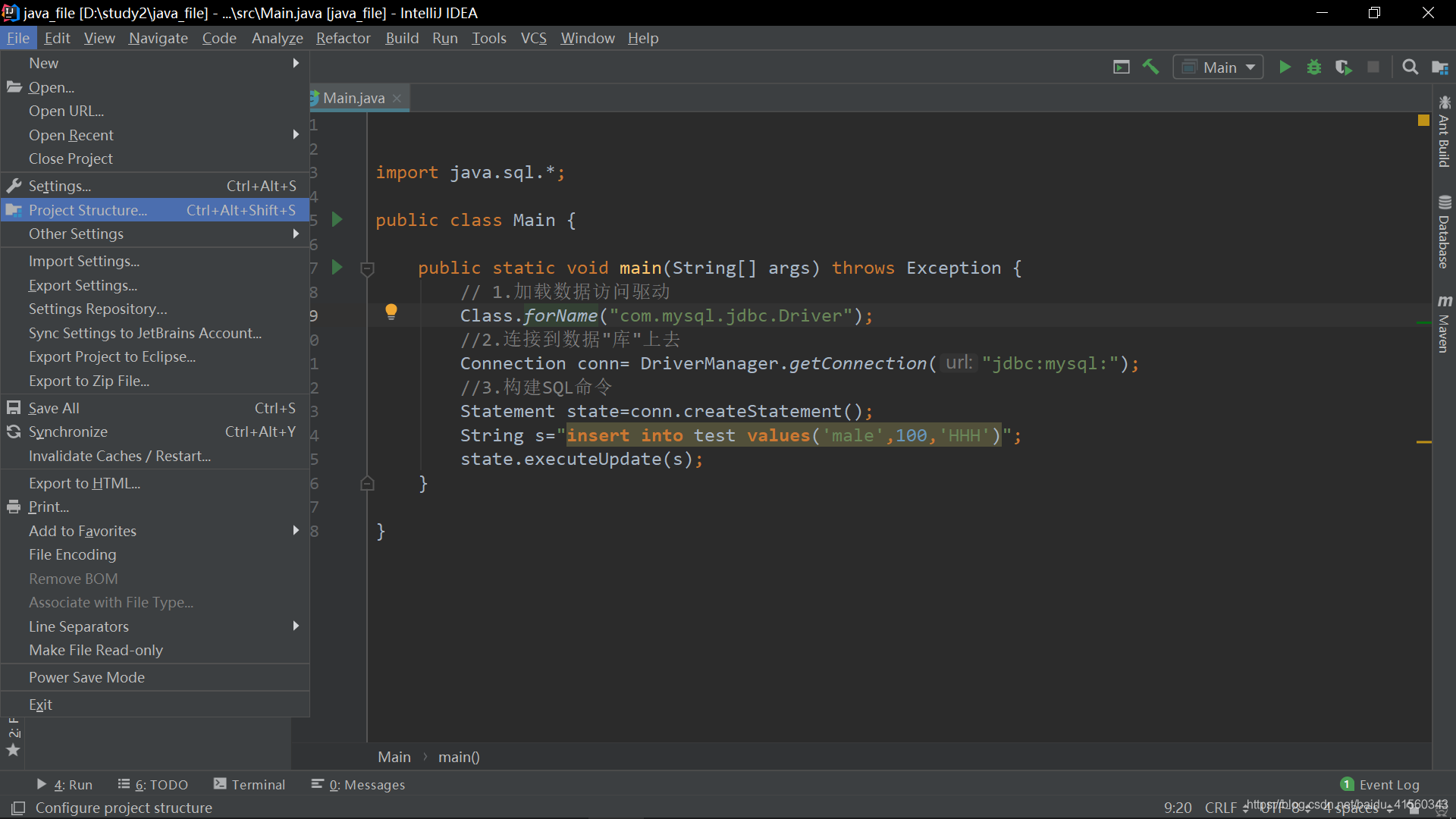Open Settings from File menu
This screenshot has height=819, width=1456.
(59, 185)
